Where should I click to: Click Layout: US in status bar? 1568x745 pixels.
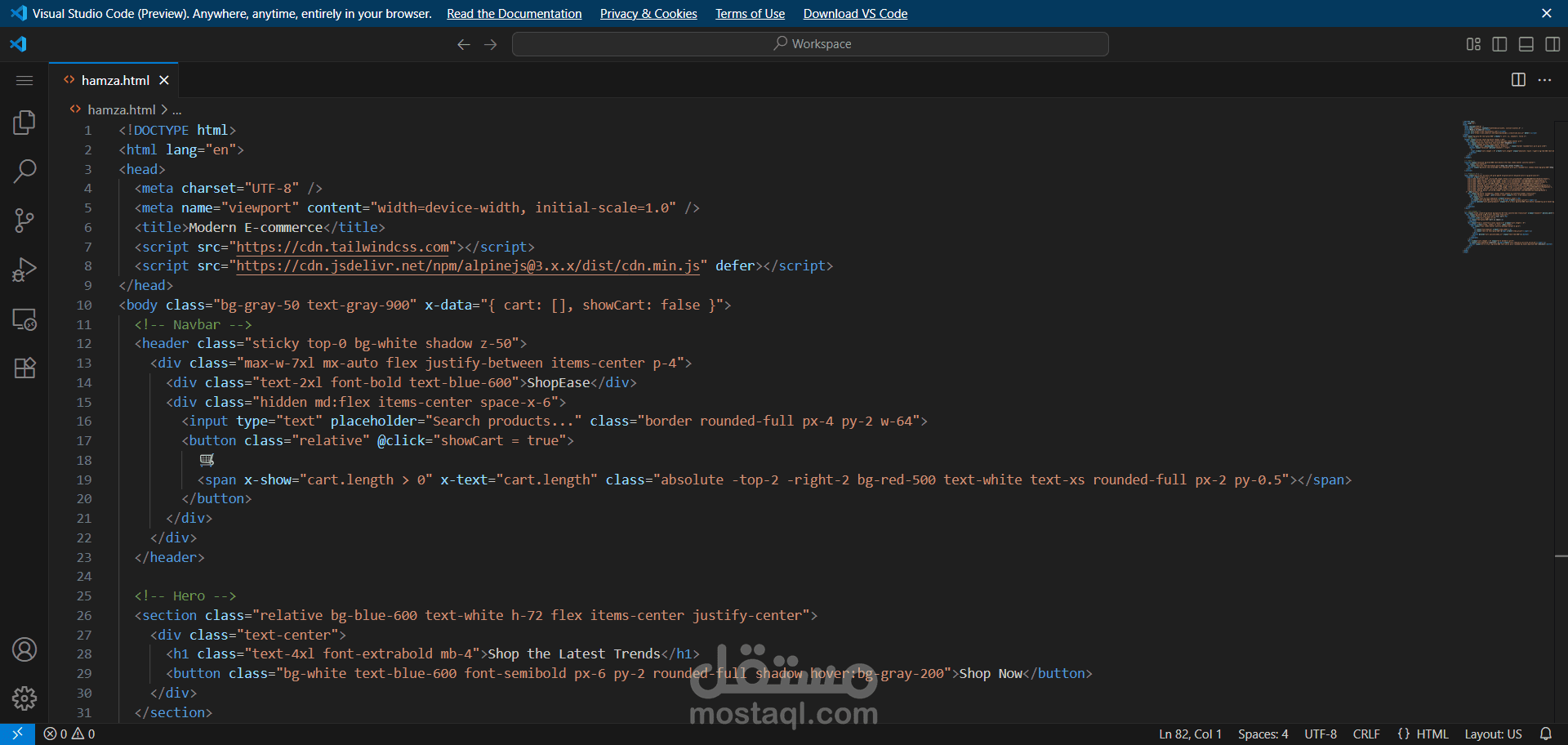coord(1493,734)
